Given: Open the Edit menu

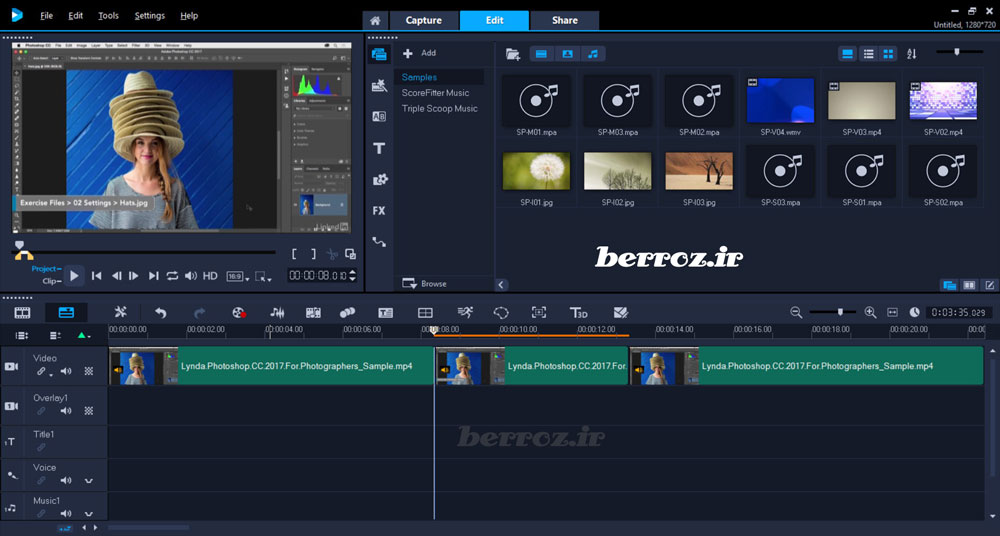Looking at the screenshot, I should [76, 16].
